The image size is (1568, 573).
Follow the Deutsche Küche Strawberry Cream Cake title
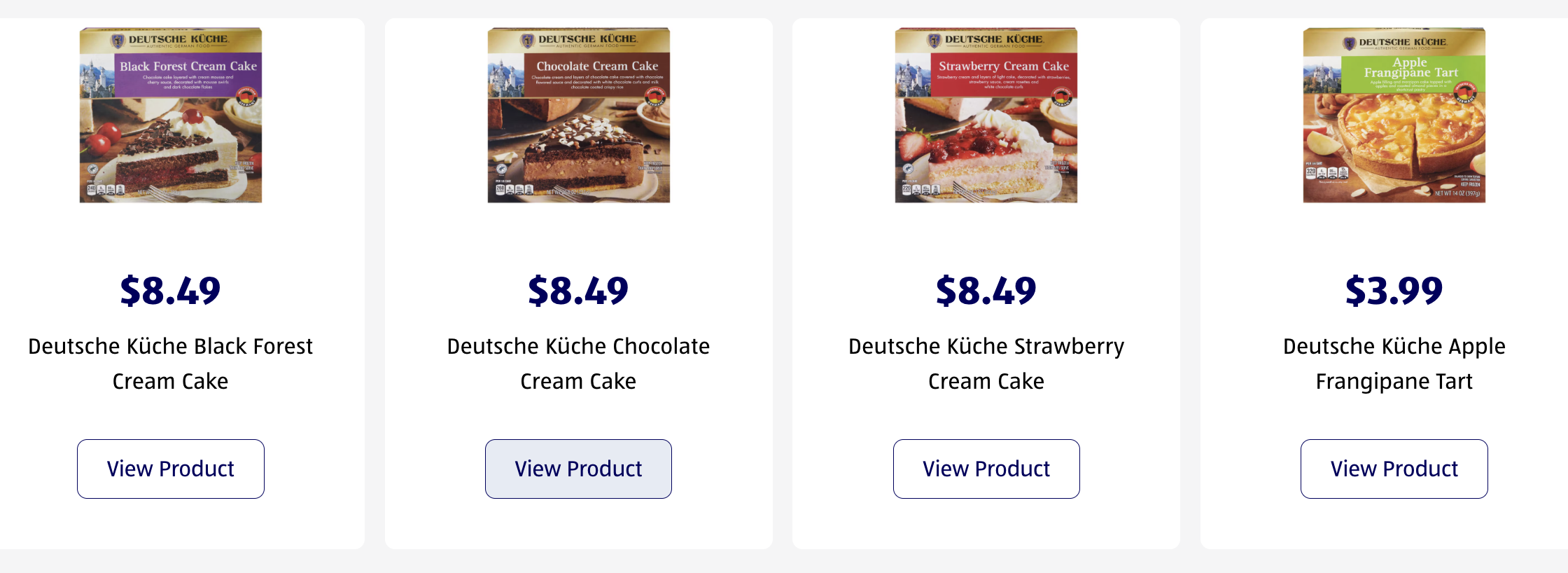[x=986, y=364]
